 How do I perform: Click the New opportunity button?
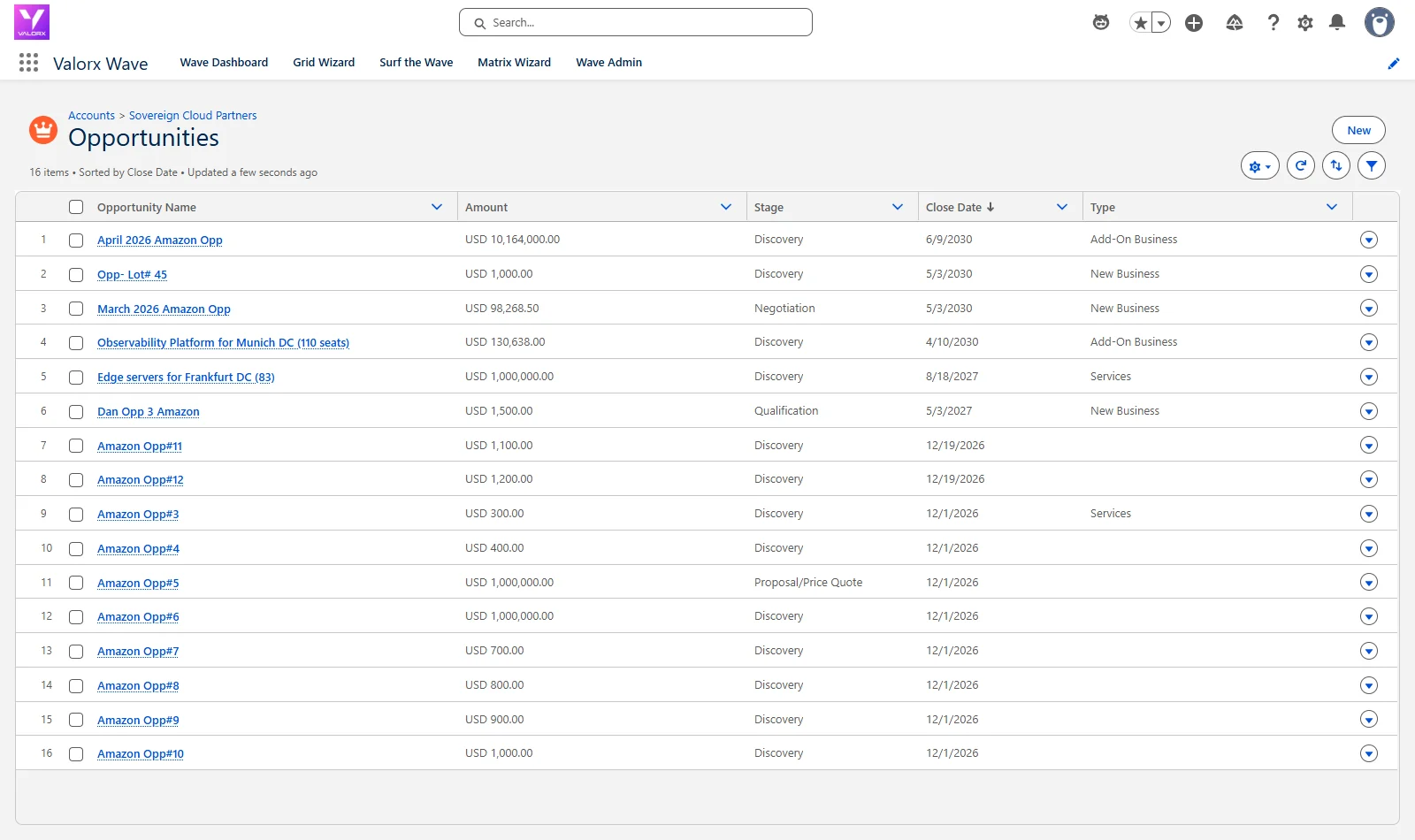pos(1358,130)
